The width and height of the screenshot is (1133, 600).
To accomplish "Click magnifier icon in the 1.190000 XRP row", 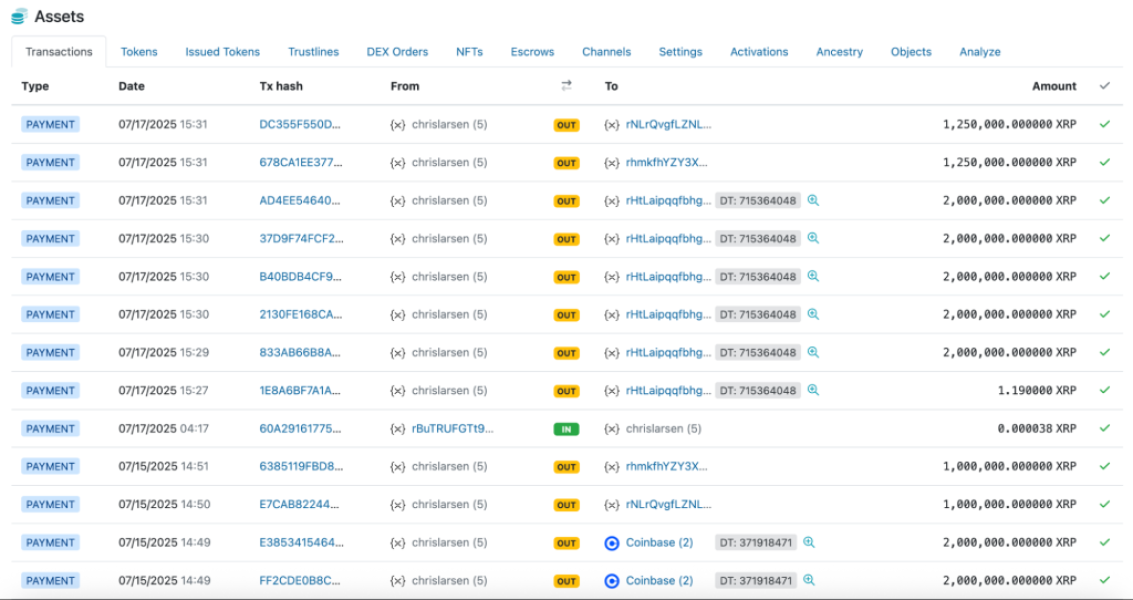I will tap(813, 391).
